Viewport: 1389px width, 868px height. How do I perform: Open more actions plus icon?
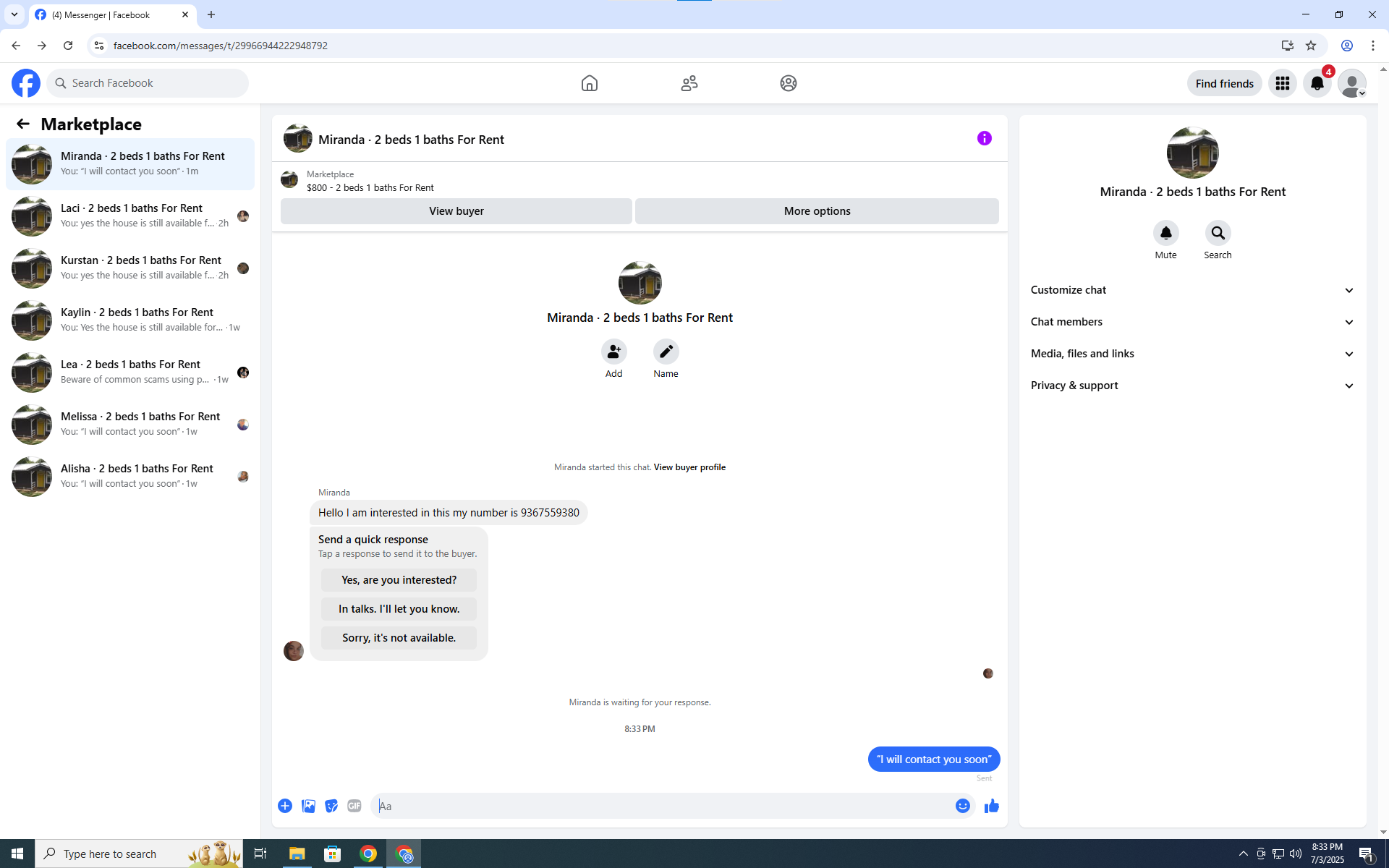click(x=285, y=806)
